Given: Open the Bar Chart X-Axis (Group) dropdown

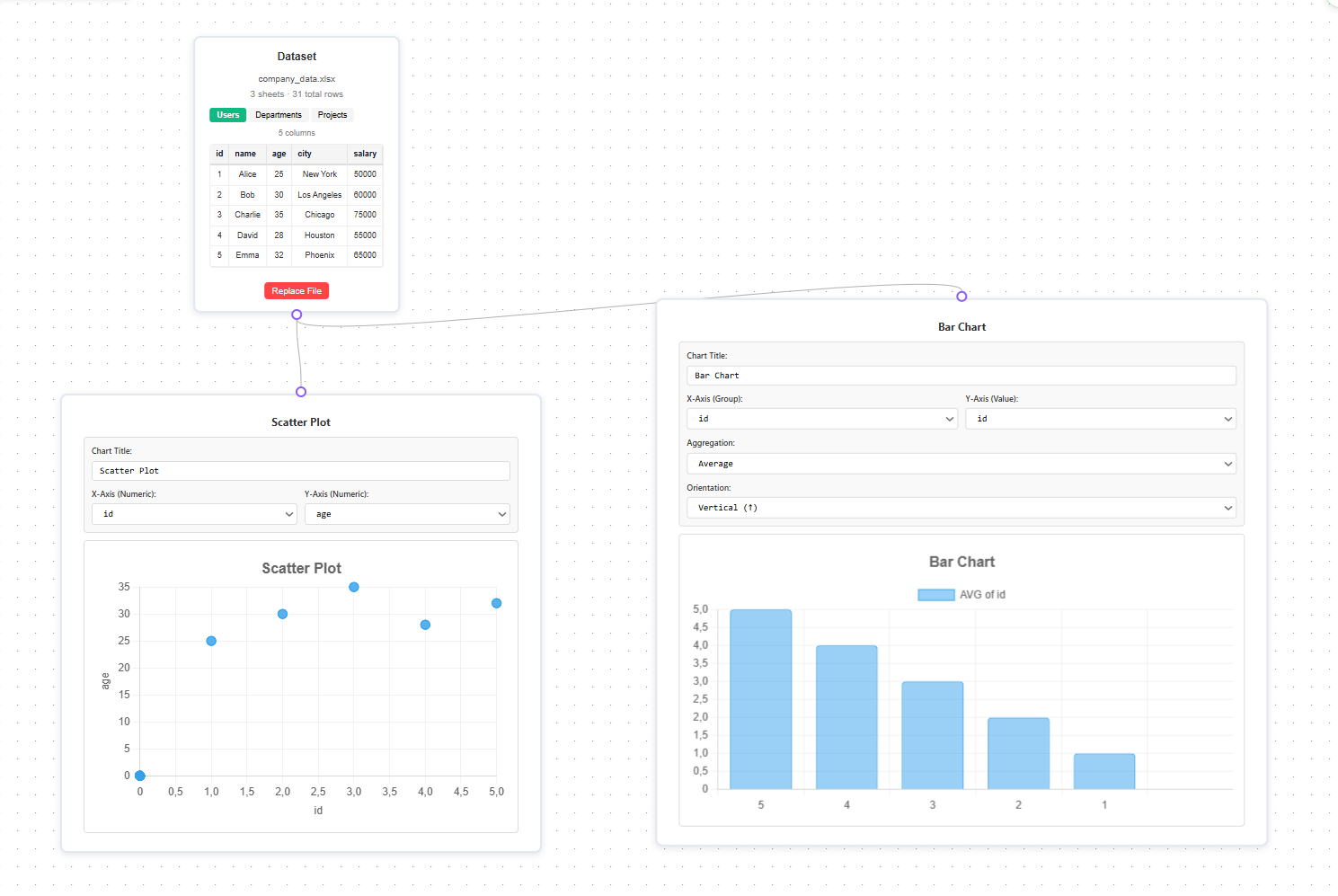Looking at the screenshot, I should coord(822,419).
